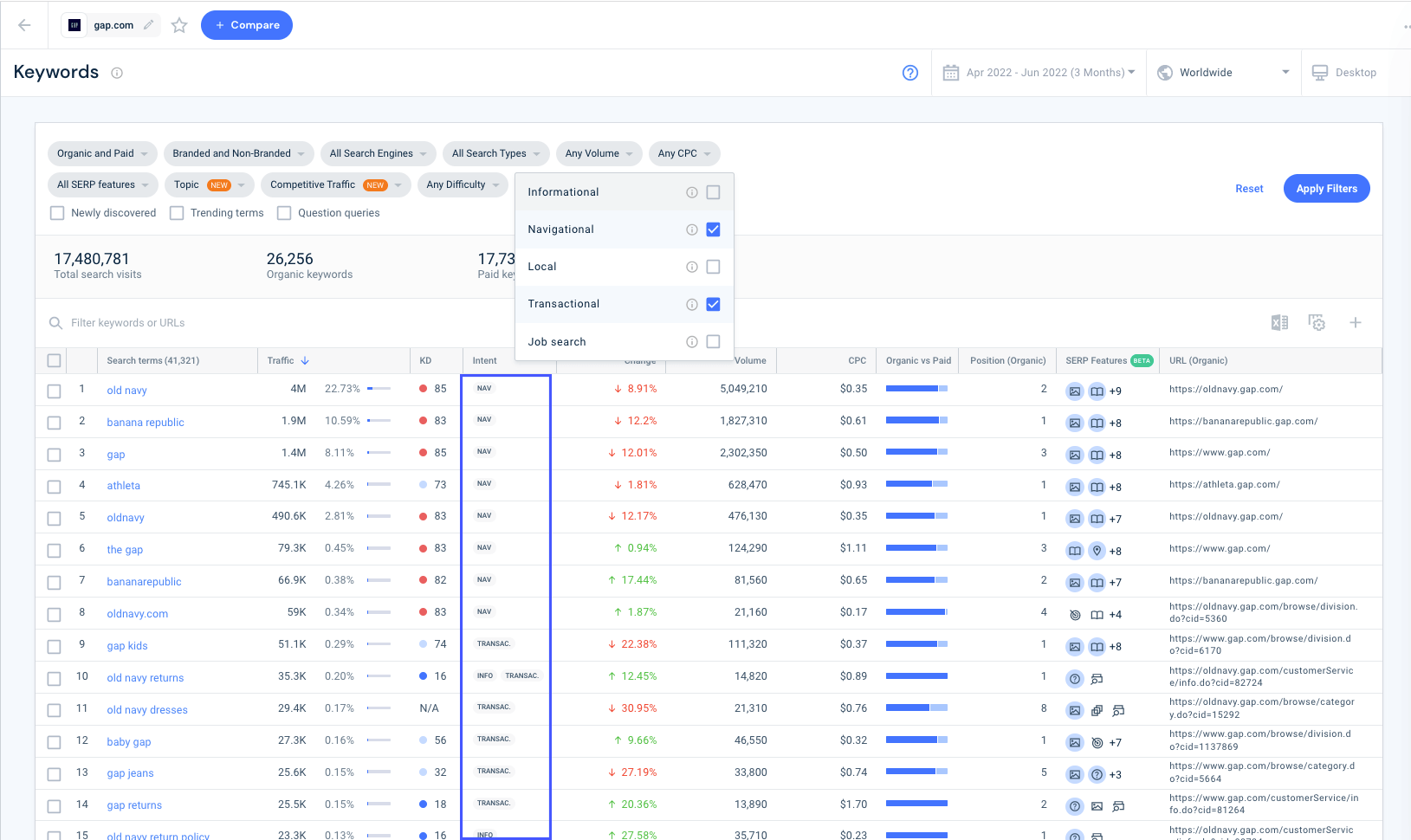
Task: Open the banana republic keyword link
Action: coord(145,422)
